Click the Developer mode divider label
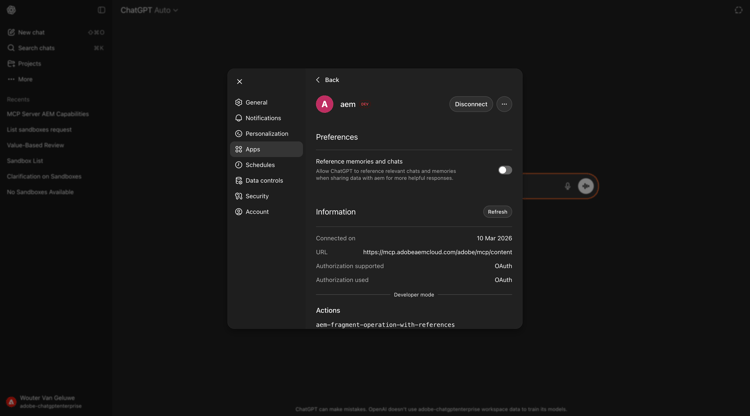 tap(414, 295)
